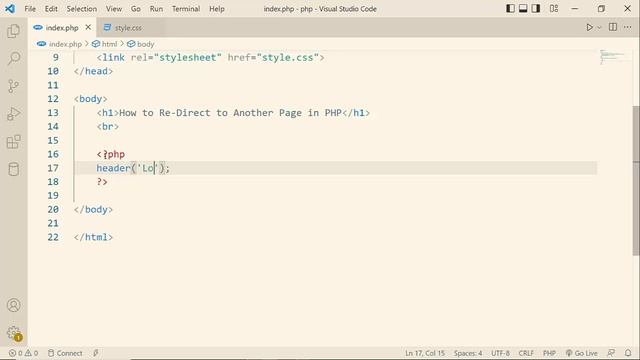
Task: Open the Search view in activity bar
Action: (x=13, y=58)
